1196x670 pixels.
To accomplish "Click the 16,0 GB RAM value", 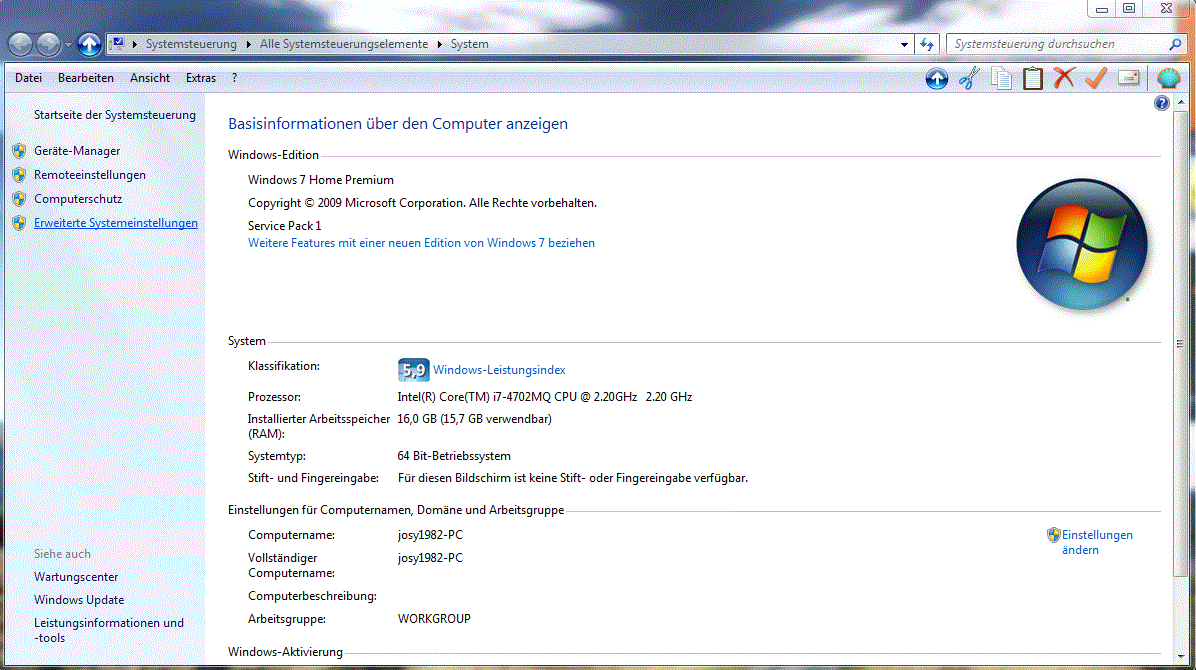I will 474,419.
